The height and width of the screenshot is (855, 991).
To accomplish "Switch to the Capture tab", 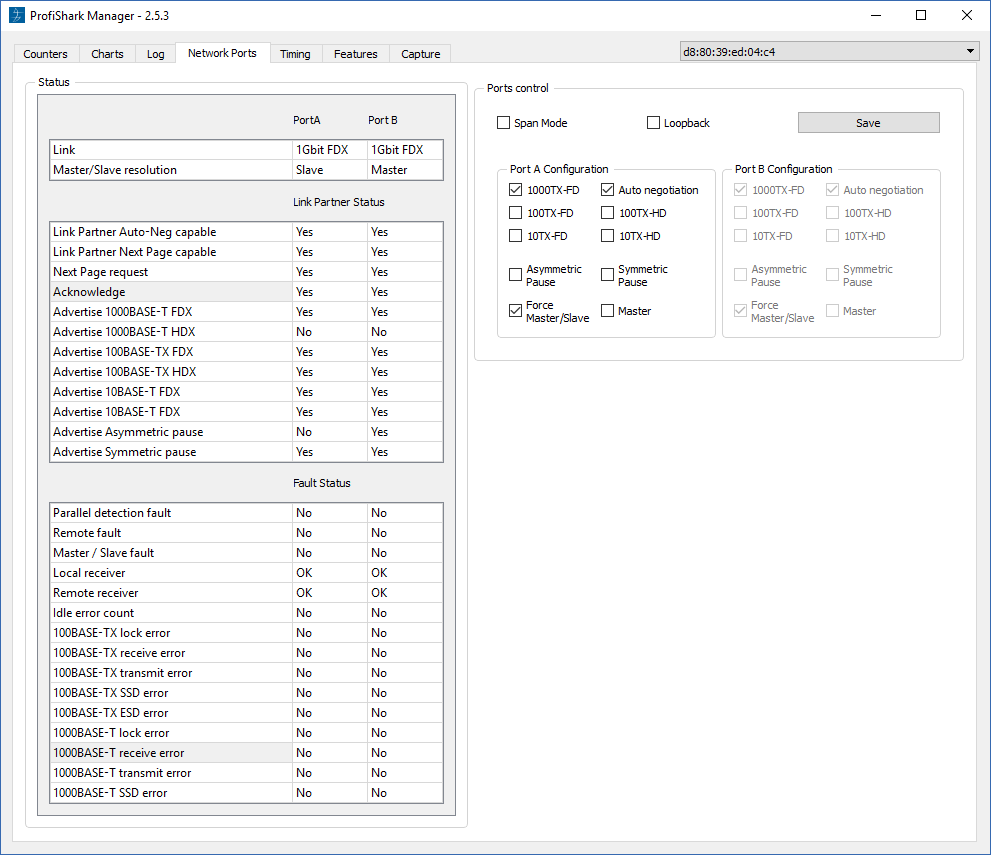I will [x=420, y=54].
